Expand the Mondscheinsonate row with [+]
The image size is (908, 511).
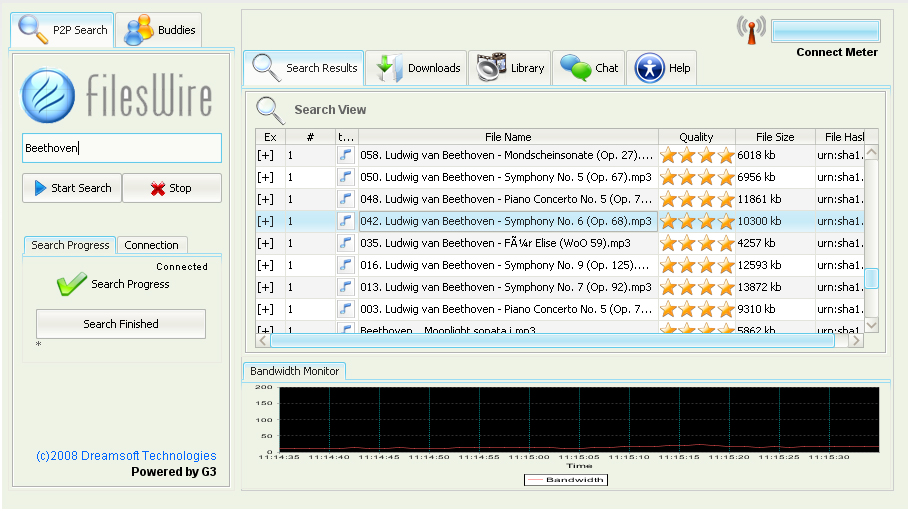pos(265,155)
